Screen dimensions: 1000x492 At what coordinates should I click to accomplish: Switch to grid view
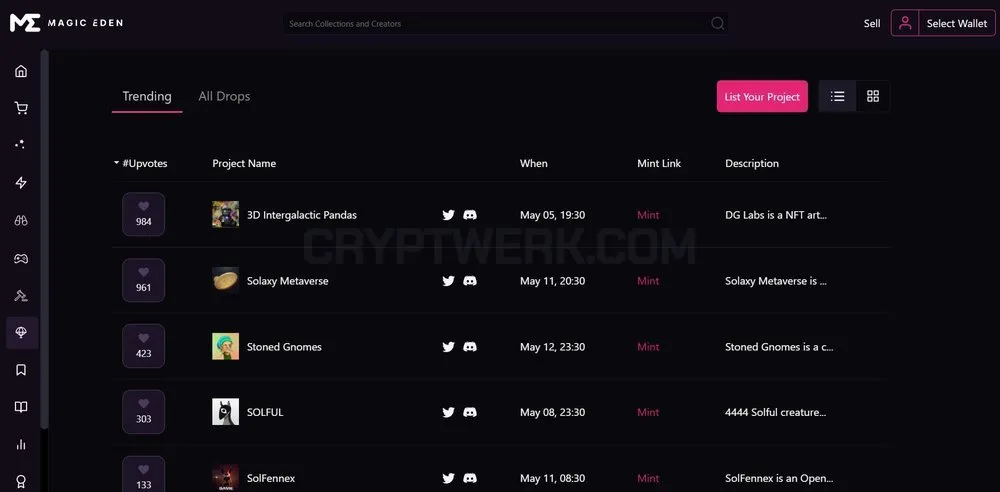pos(873,96)
